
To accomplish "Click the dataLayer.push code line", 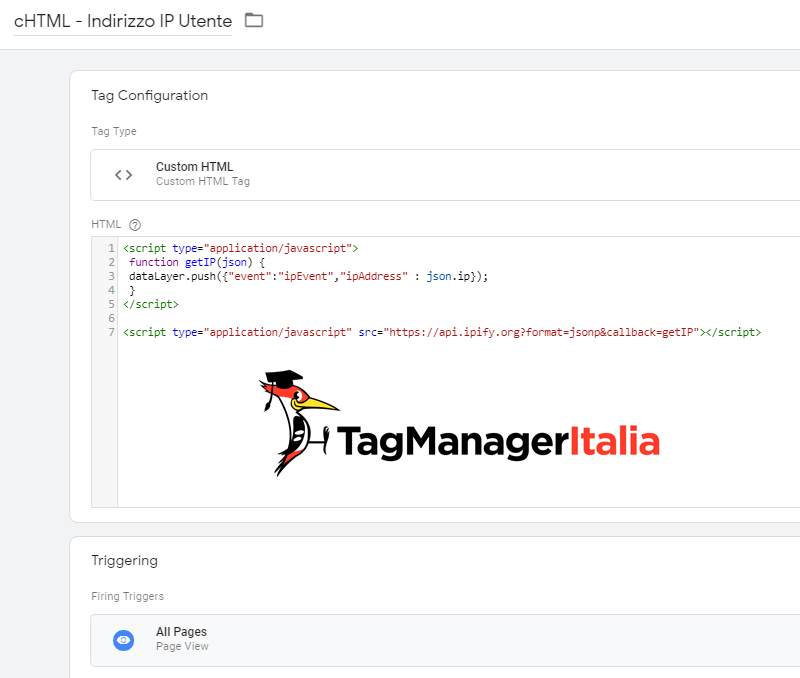I will coord(309,276).
